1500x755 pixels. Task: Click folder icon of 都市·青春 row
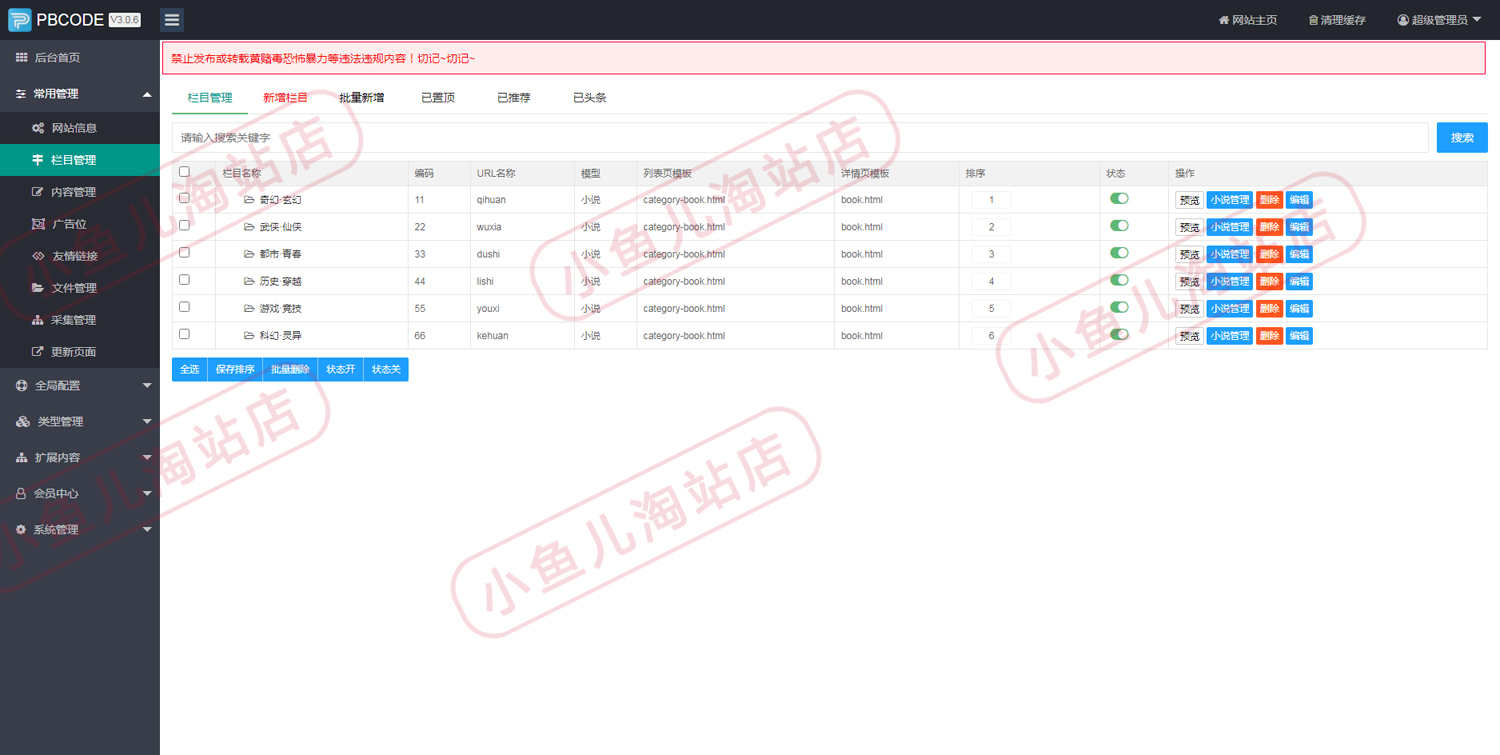click(x=249, y=254)
